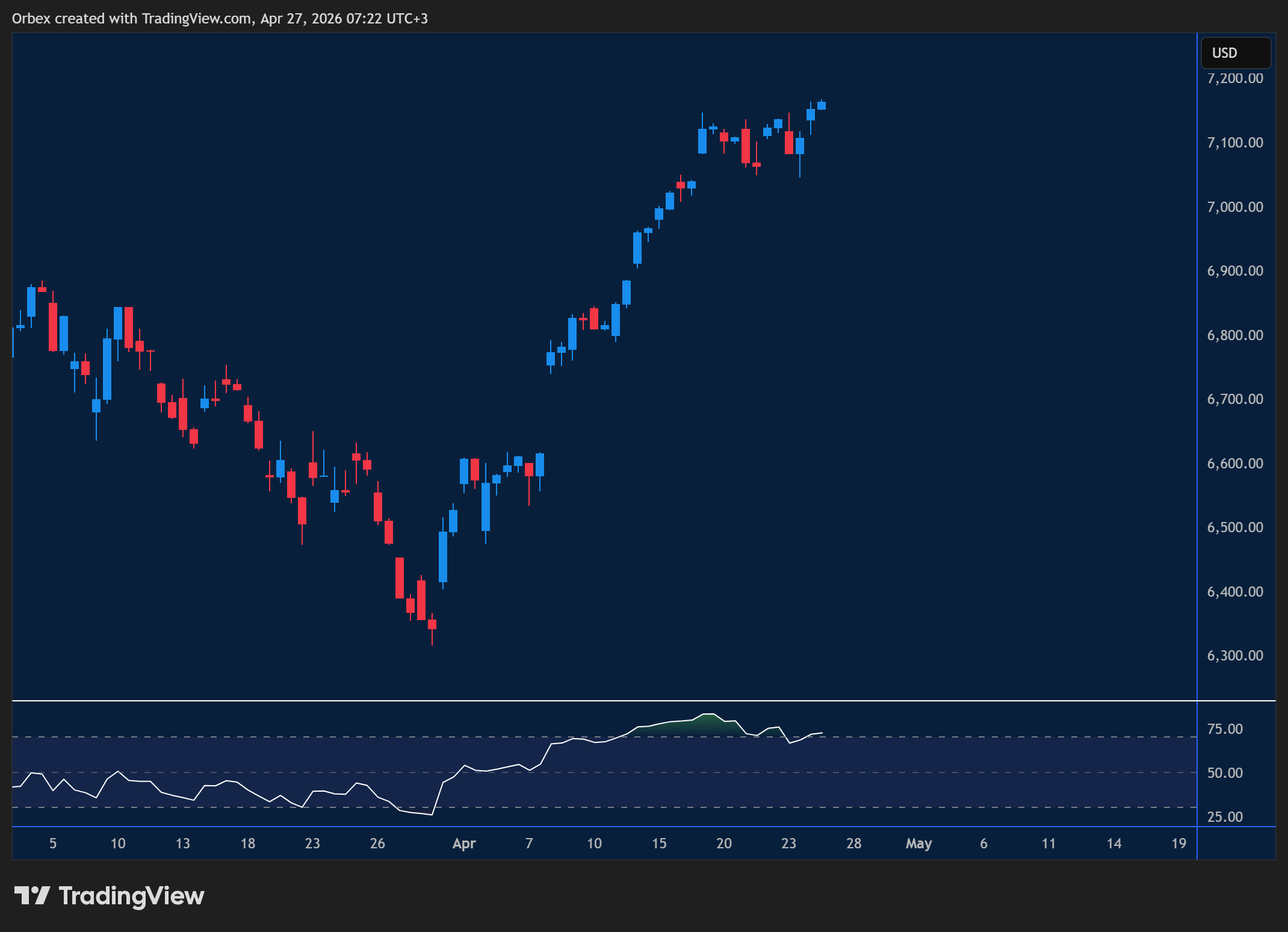Click the highest blue candle near April 27
The width and height of the screenshot is (1288, 932).
821,105
